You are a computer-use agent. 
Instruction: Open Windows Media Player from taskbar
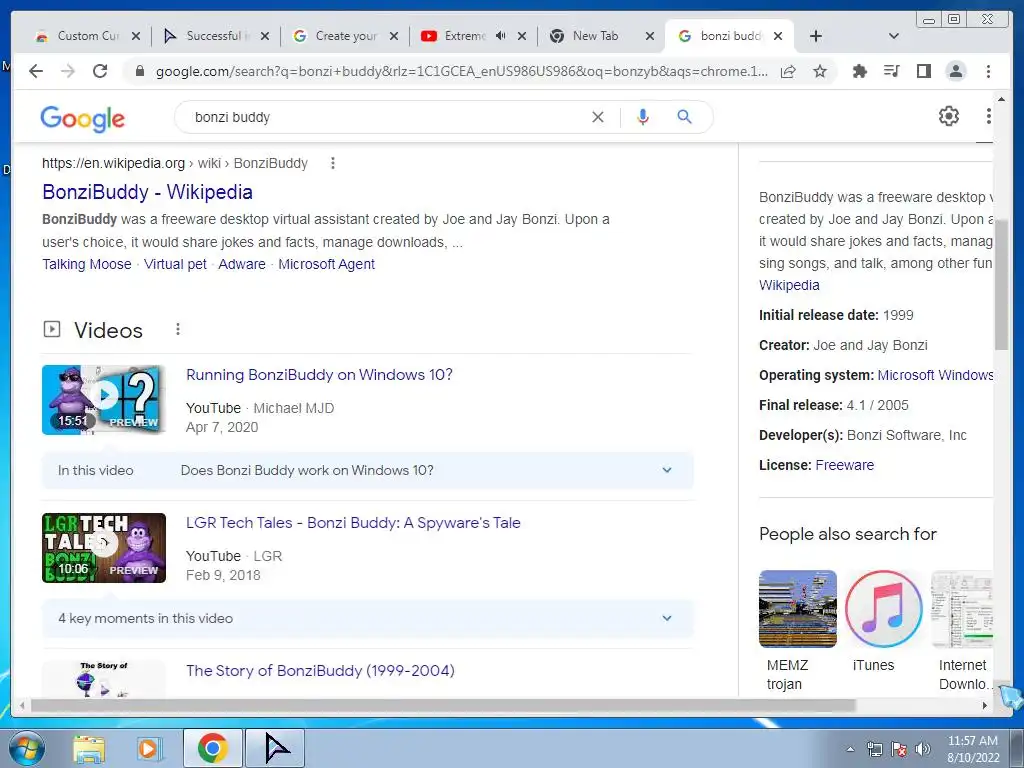click(x=150, y=749)
